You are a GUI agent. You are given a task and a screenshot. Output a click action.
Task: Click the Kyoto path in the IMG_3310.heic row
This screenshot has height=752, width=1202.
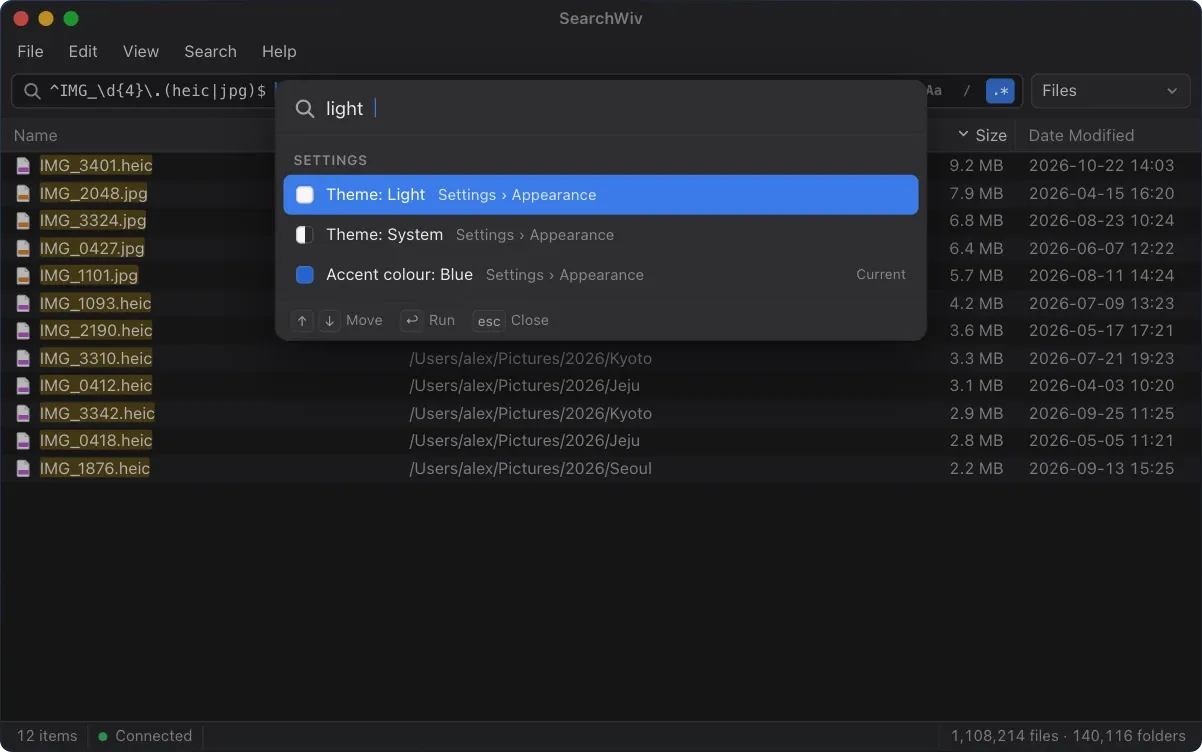(x=530, y=358)
